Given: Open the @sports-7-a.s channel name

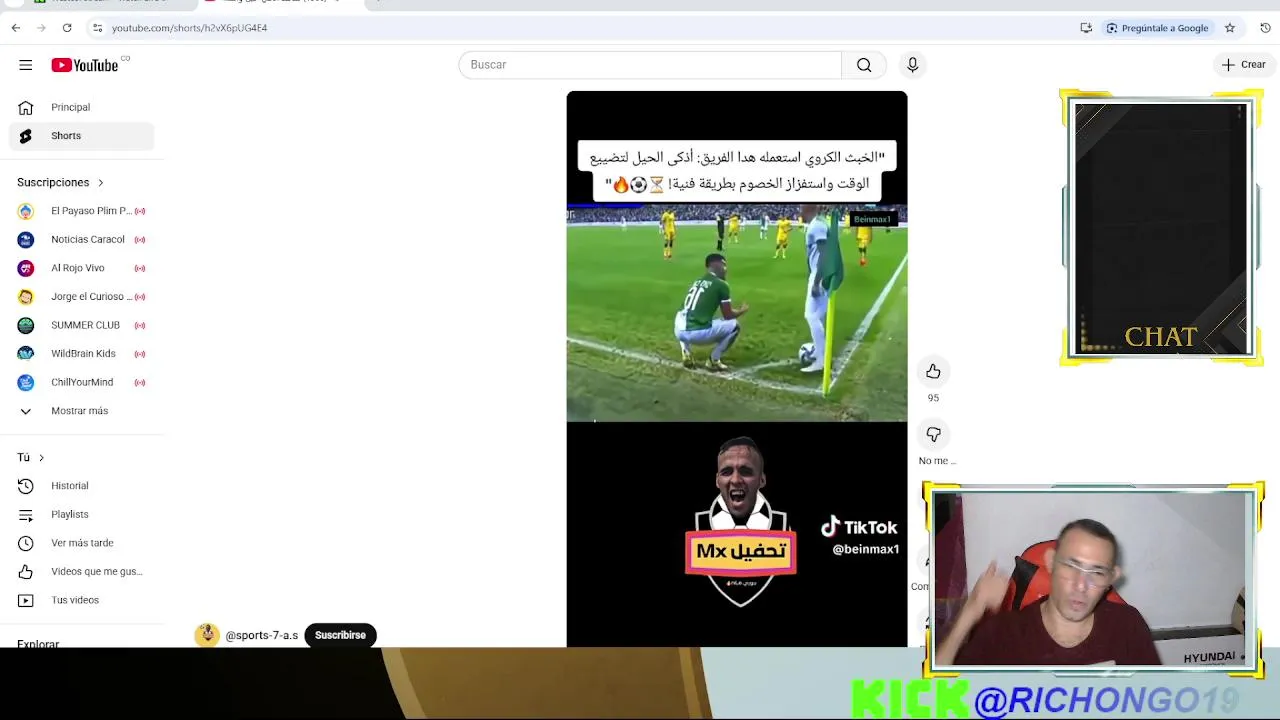Looking at the screenshot, I should (261, 636).
